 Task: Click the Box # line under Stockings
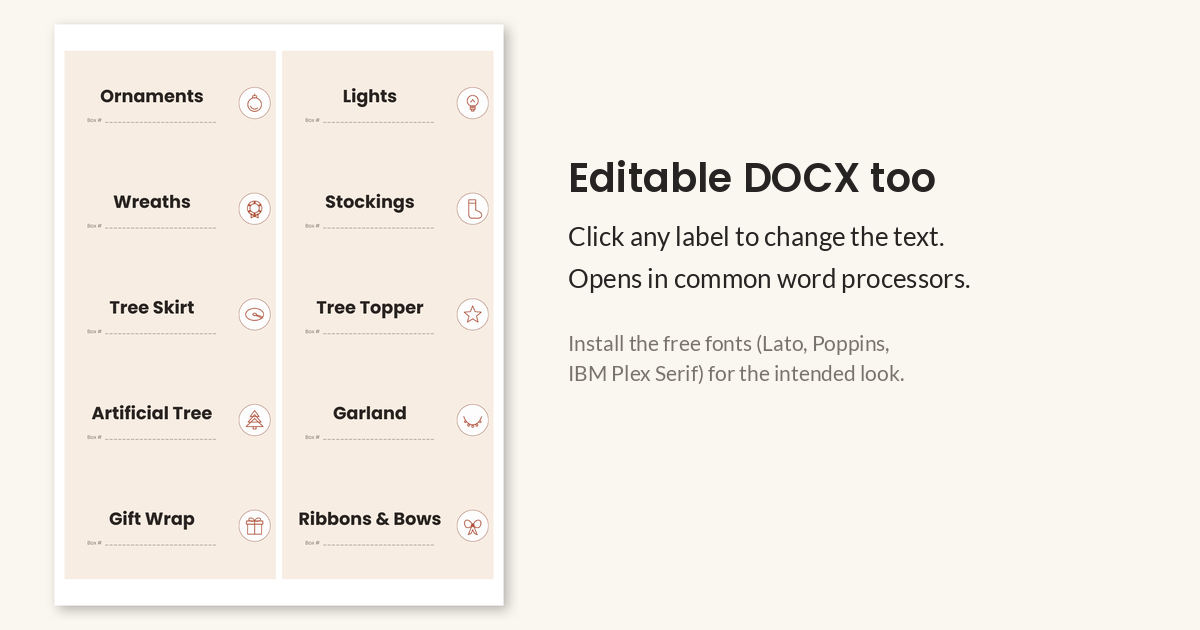click(x=369, y=226)
